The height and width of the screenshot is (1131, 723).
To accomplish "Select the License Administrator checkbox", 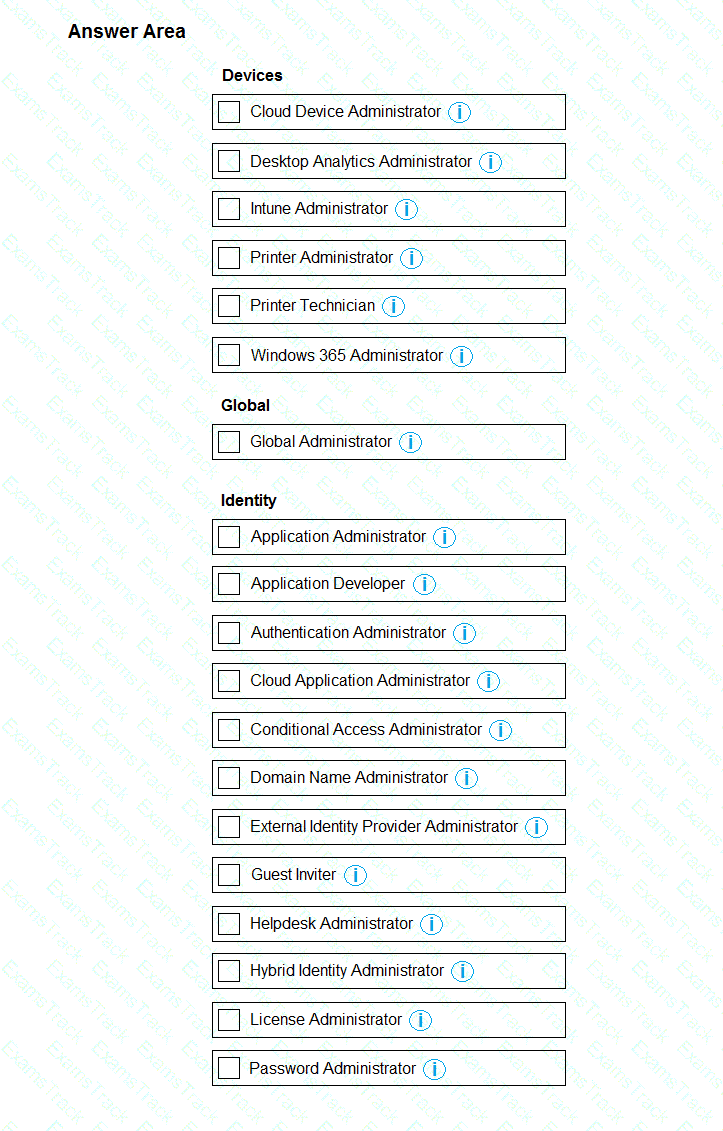I will coord(229,1020).
